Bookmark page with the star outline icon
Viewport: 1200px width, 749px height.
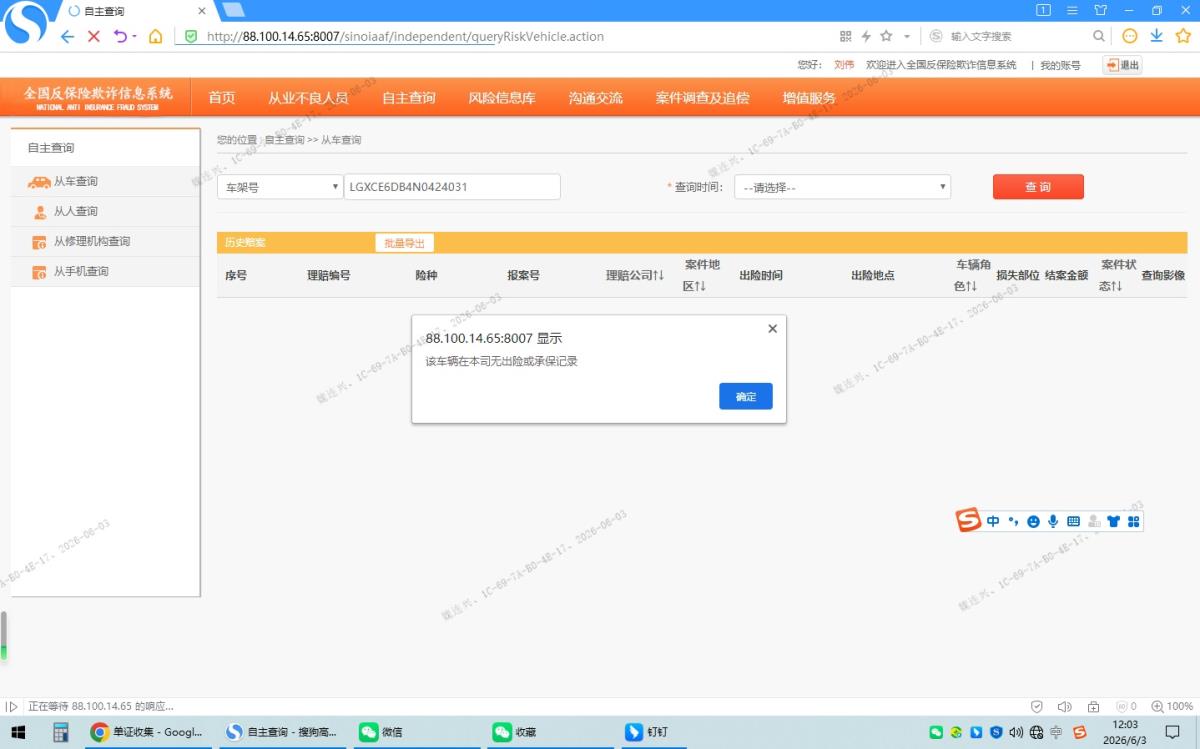click(x=886, y=36)
